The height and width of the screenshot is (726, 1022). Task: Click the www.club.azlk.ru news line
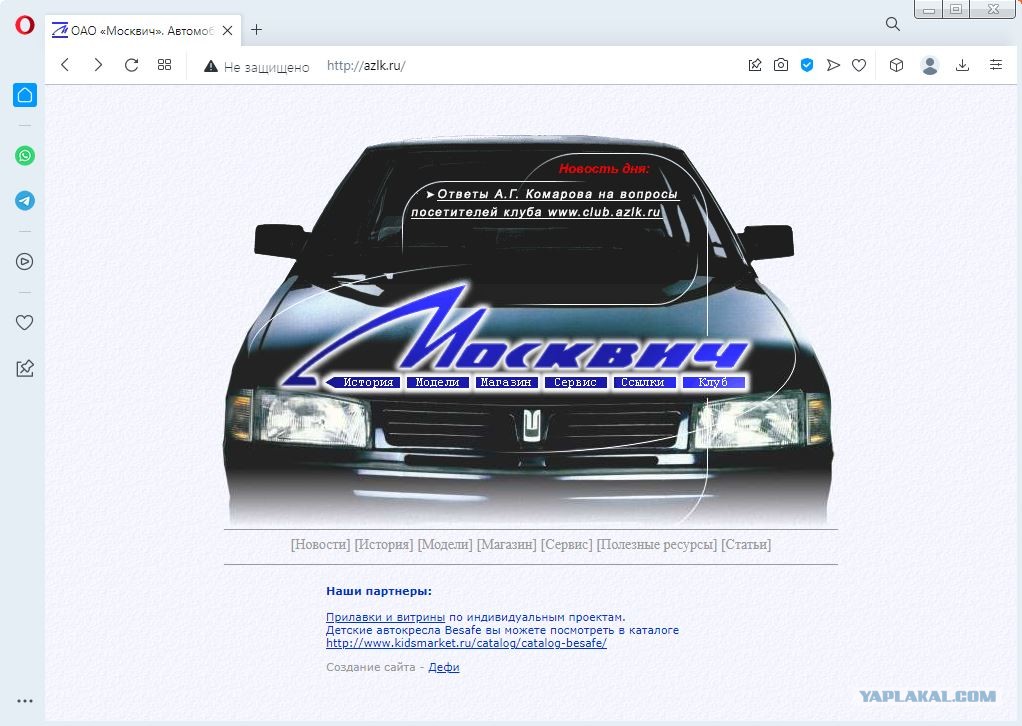pyautogui.click(x=536, y=212)
